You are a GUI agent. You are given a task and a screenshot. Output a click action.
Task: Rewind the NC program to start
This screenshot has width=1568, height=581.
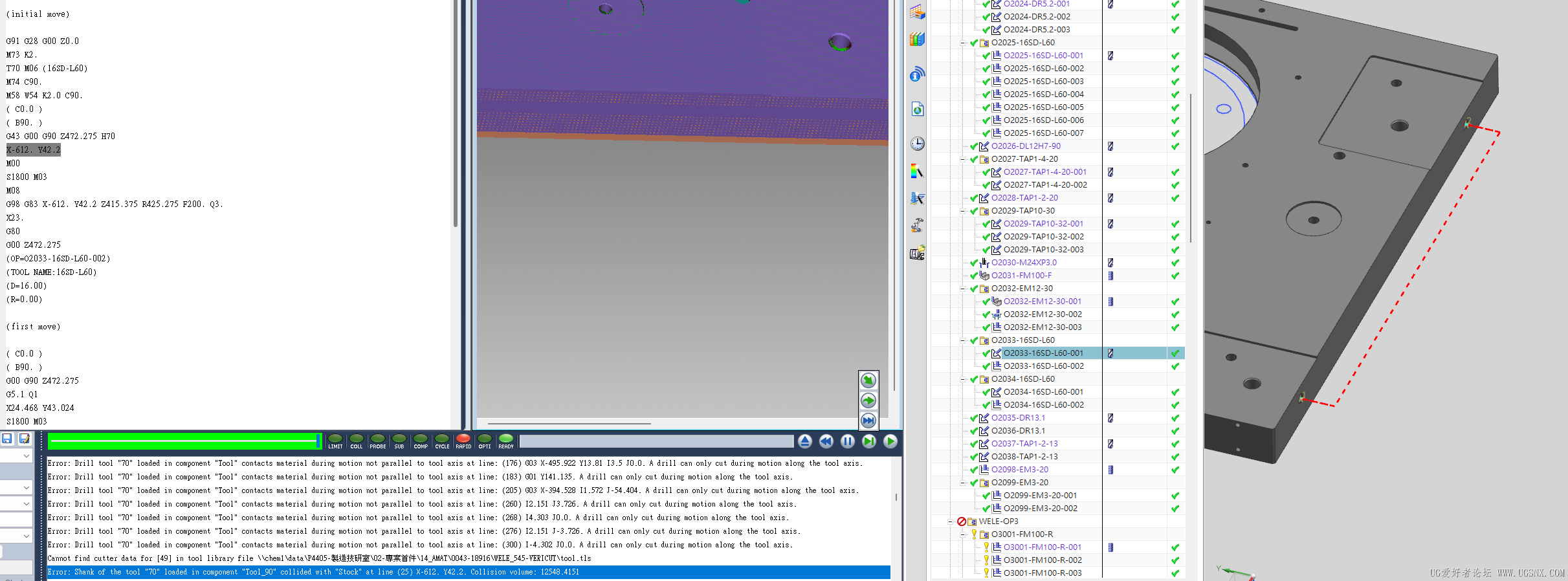tap(826, 441)
